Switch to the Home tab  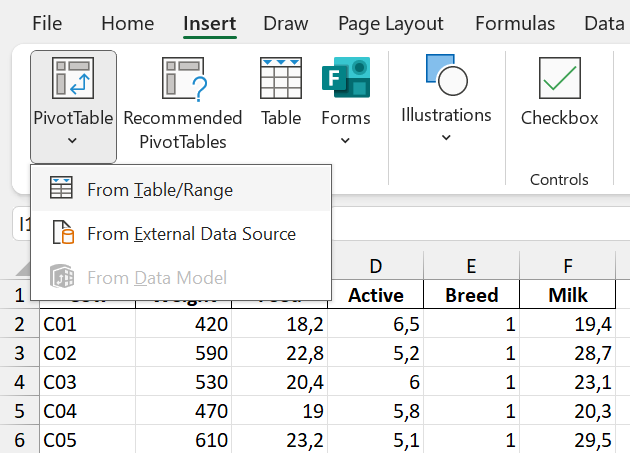[x=128, y=23]
